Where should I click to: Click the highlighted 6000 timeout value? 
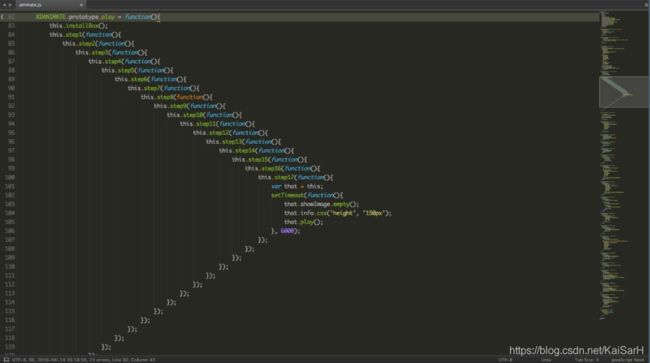click(x=287, y=231)
